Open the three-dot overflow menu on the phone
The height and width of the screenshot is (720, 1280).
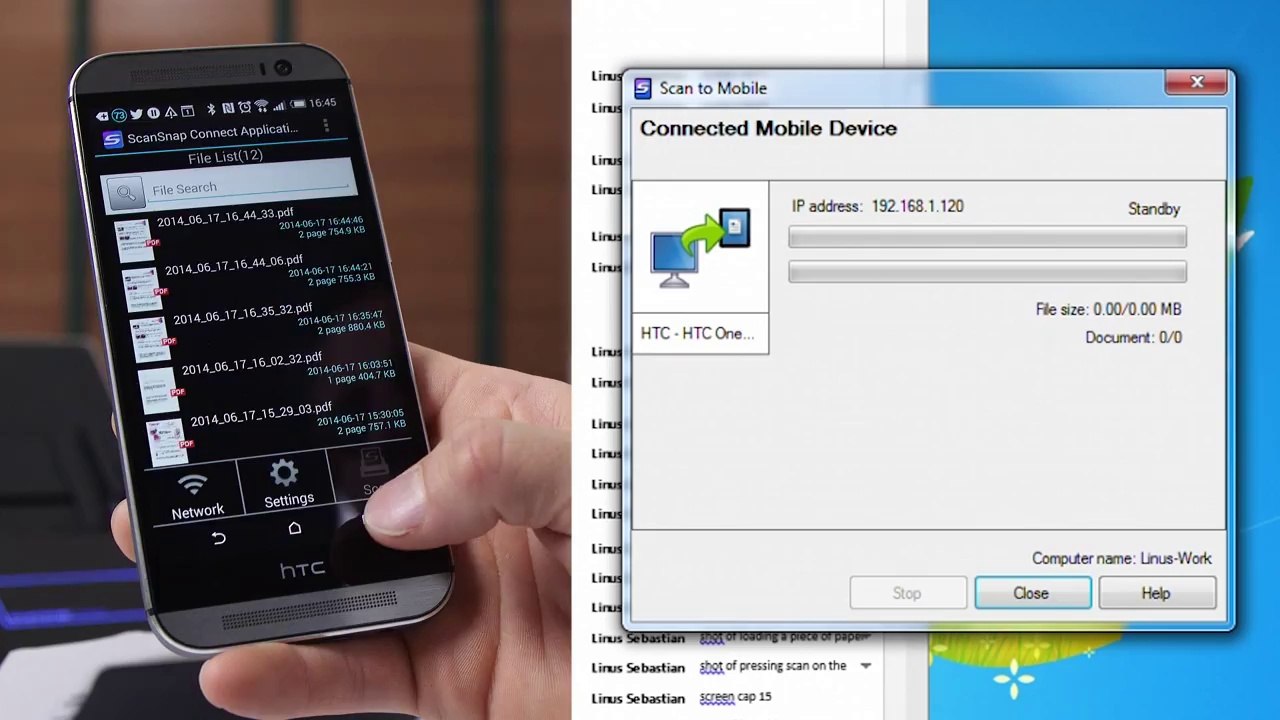(326, 126)
